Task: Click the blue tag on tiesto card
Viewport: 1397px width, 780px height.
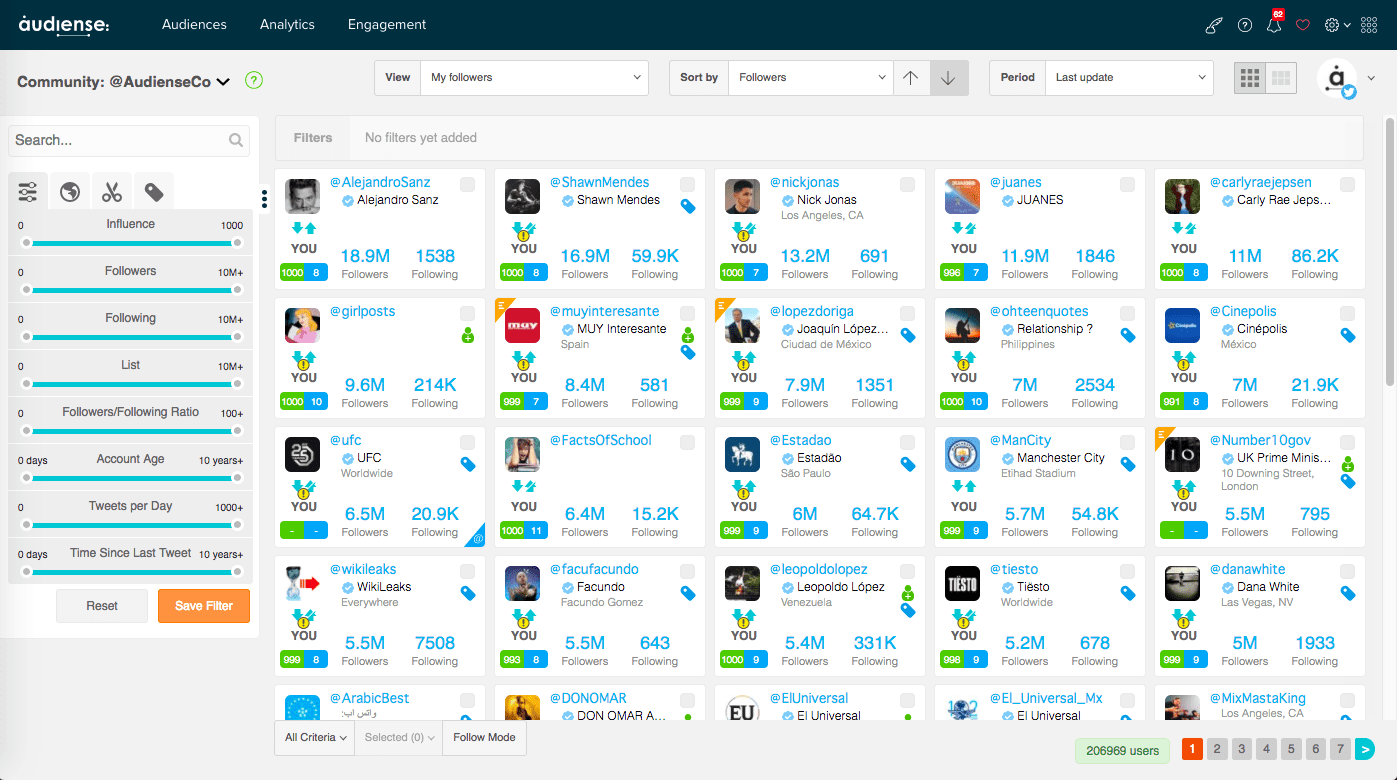Action: 1128,593
